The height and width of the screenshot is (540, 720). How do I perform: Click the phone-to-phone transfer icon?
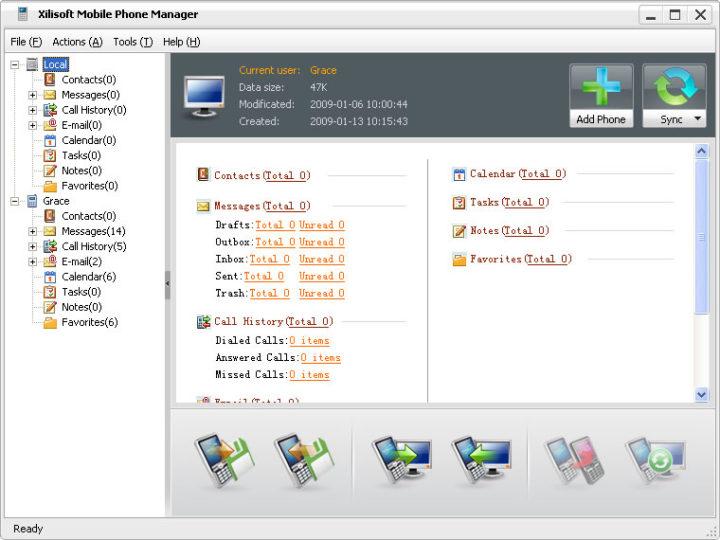pyautogui.click(x=570, y=460)
